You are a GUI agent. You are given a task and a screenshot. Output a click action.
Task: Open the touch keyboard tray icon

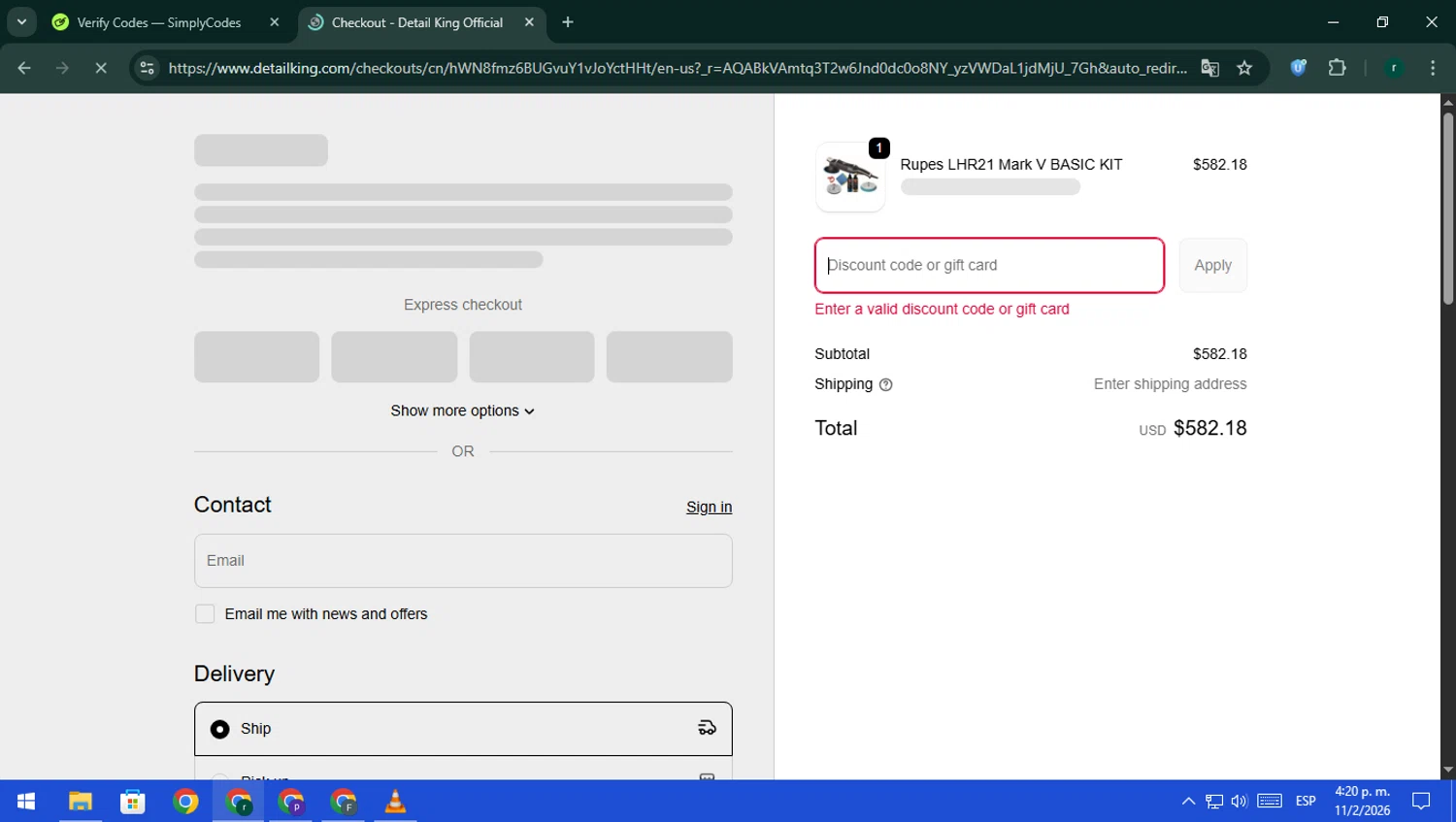[x=1270, y=802]
